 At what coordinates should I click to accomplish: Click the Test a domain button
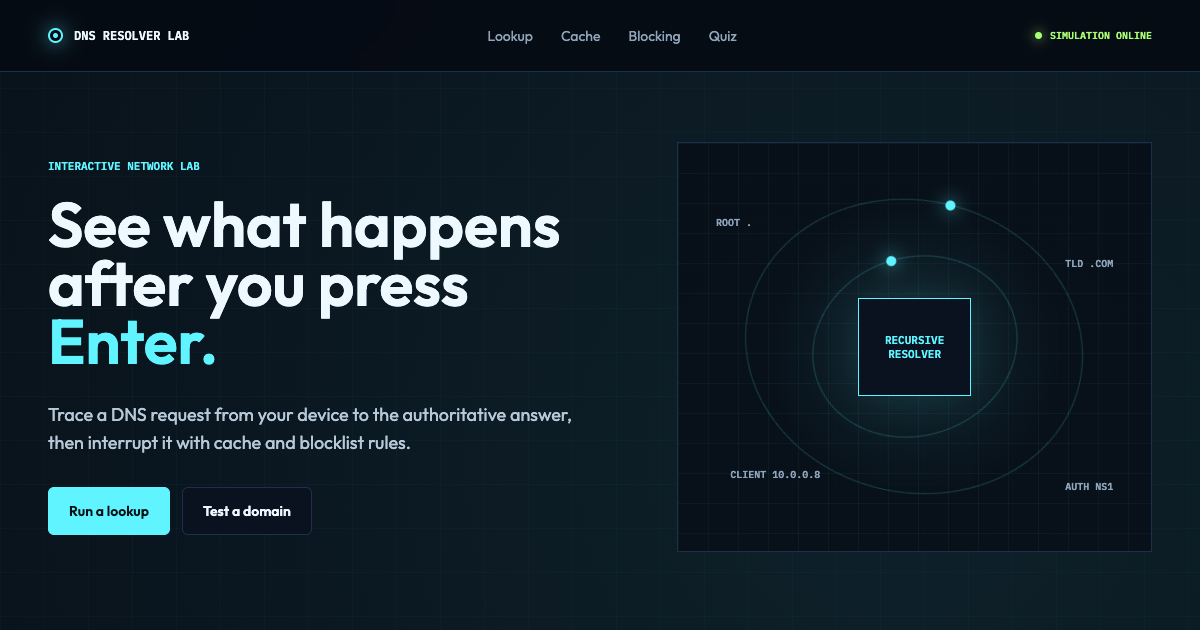click(247, 511)
